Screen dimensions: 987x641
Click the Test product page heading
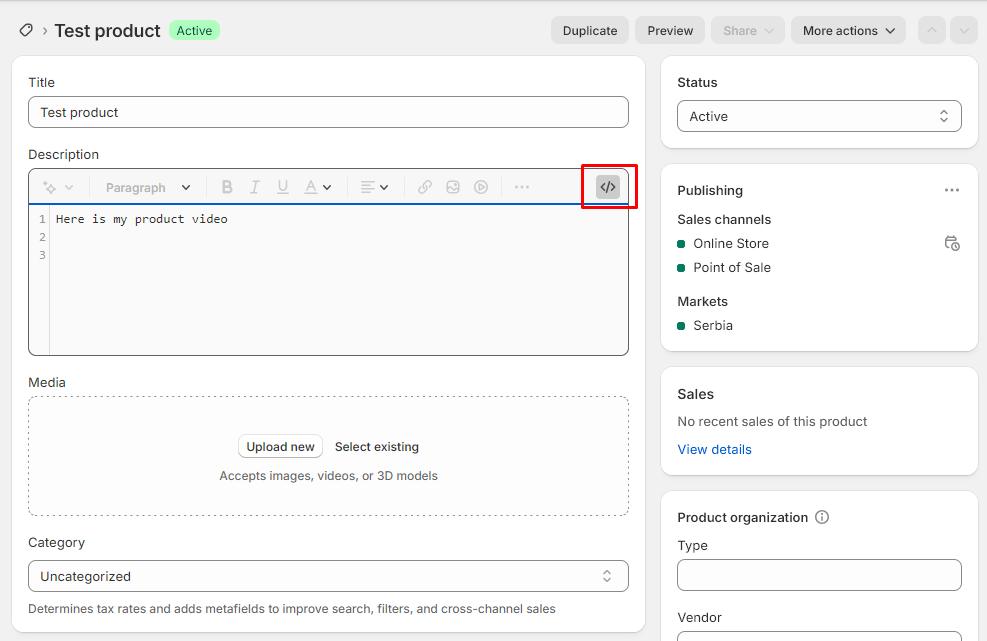[107, 30]
